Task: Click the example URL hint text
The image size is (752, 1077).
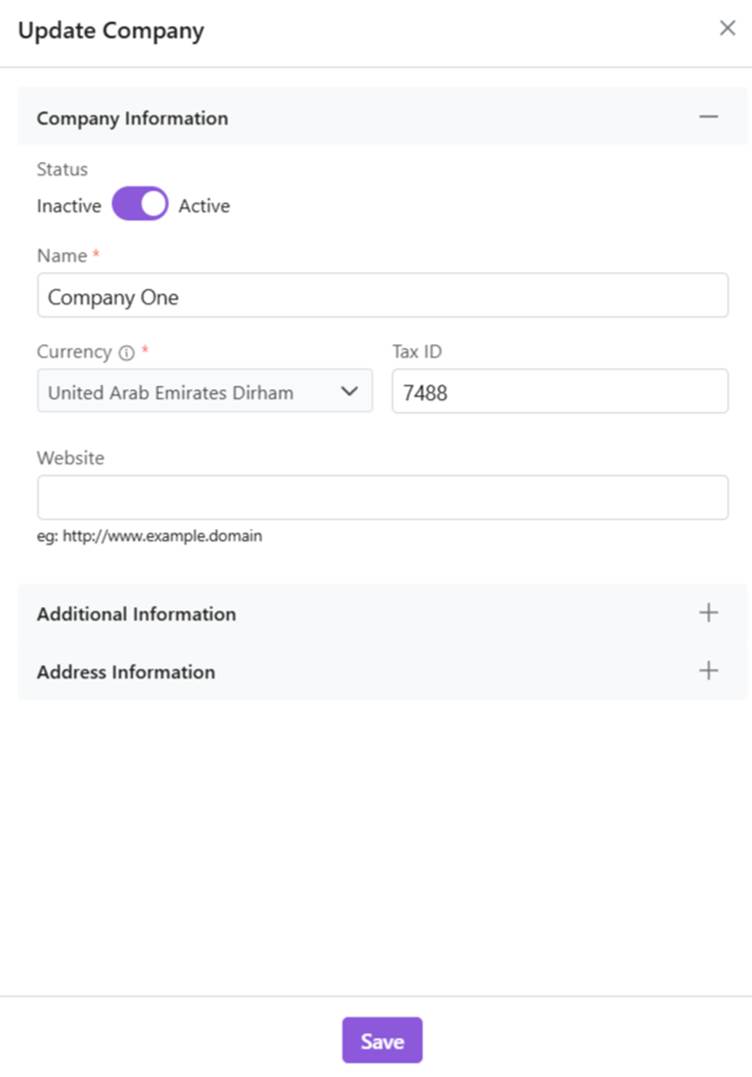Action: tap(149, 536)
